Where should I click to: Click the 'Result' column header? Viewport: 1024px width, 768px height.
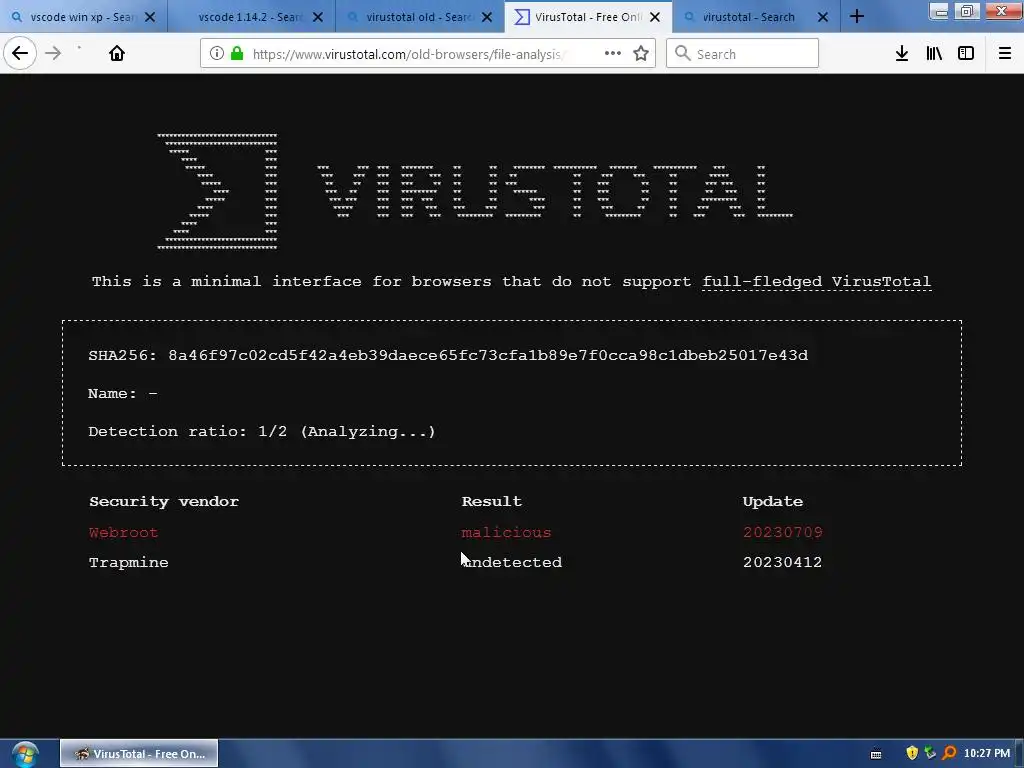[x=492, y=502]
